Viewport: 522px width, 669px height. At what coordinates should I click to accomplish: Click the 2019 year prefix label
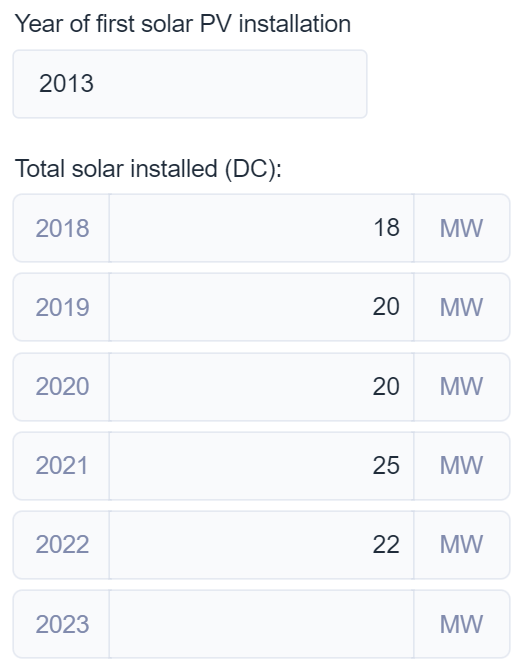coord(61,307)
